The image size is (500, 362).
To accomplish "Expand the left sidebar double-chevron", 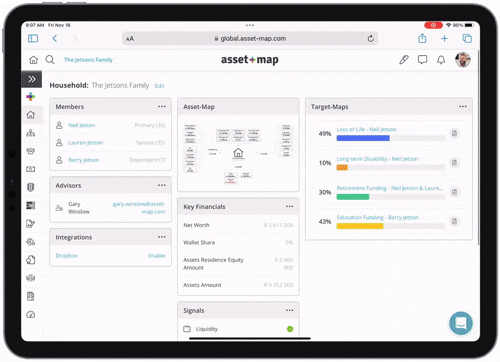I will pos(32,79).
